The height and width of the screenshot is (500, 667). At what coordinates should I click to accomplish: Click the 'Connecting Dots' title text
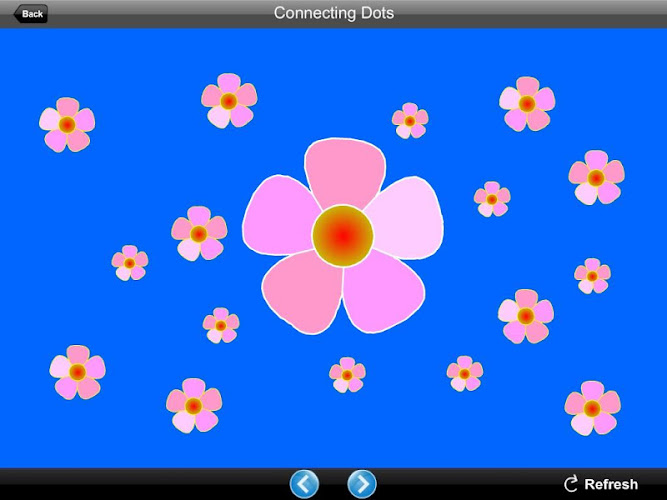pyautogui.click(x=334, y=13)
